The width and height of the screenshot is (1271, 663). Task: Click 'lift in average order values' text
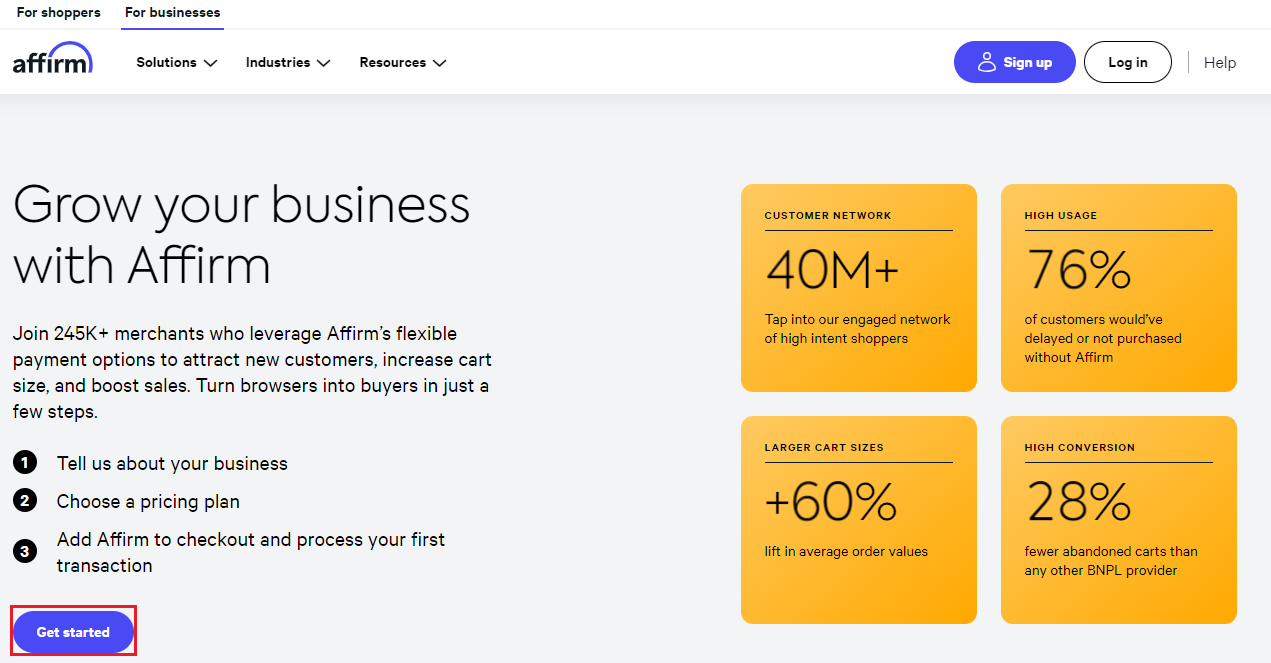point(846,551)
